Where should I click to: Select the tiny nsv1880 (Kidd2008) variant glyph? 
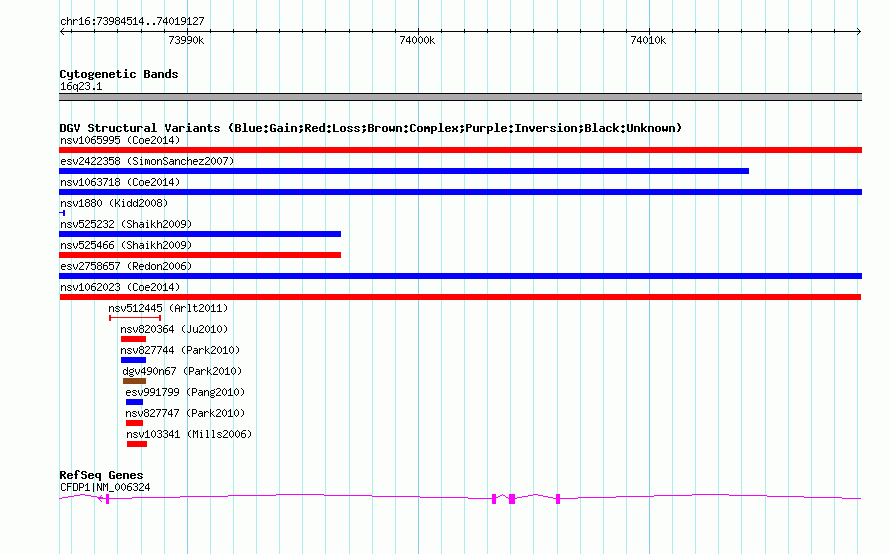click(62, 213)
